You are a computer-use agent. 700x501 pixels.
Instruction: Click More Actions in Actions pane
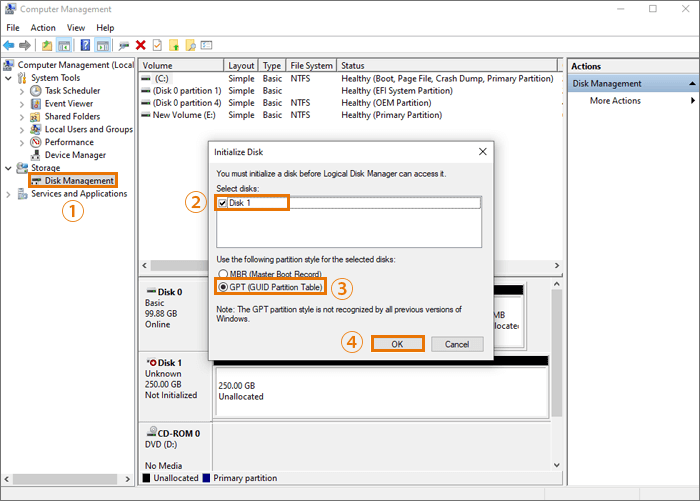[x=615, y=100]
